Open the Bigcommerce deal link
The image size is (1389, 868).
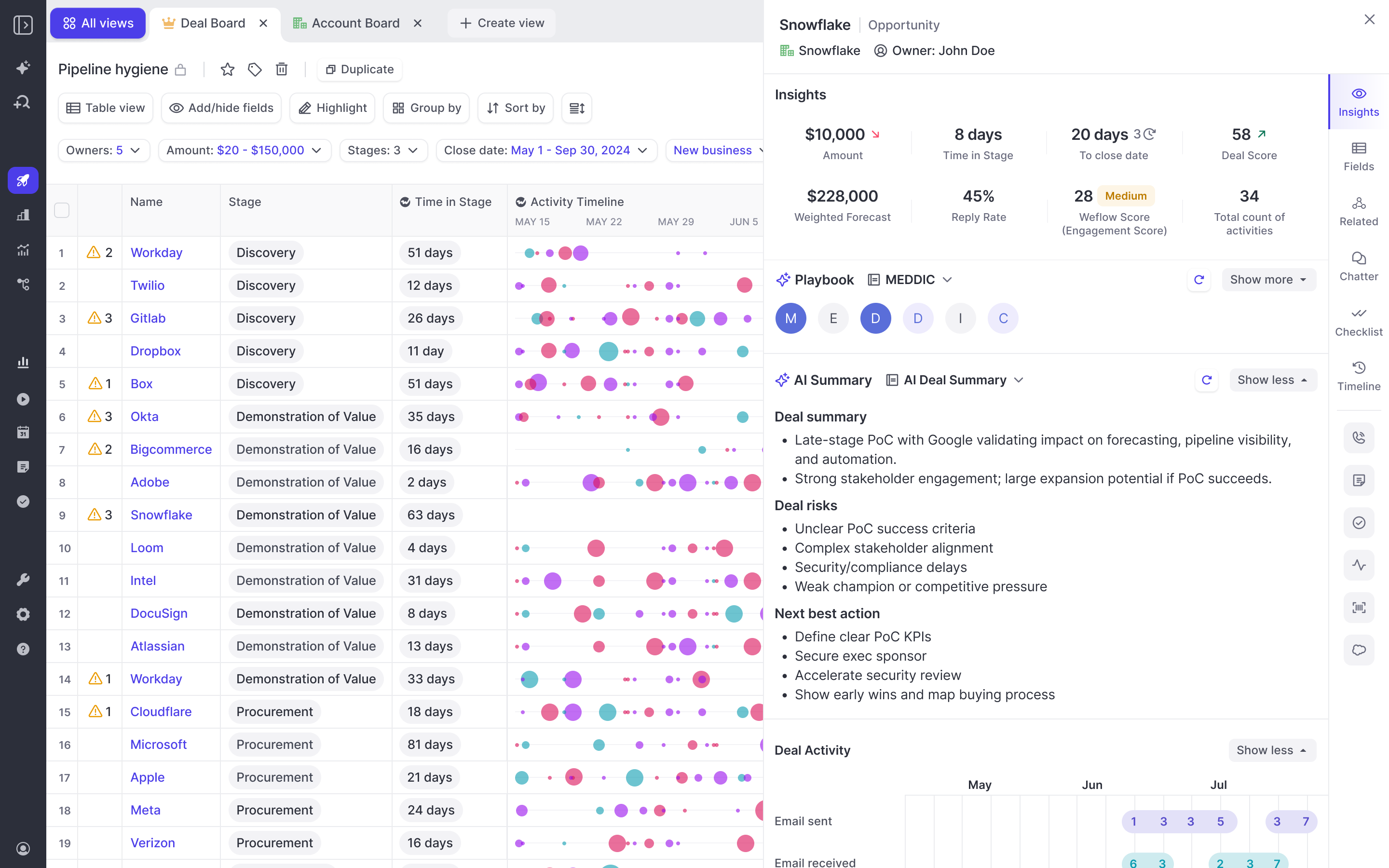tap(171, 449)
